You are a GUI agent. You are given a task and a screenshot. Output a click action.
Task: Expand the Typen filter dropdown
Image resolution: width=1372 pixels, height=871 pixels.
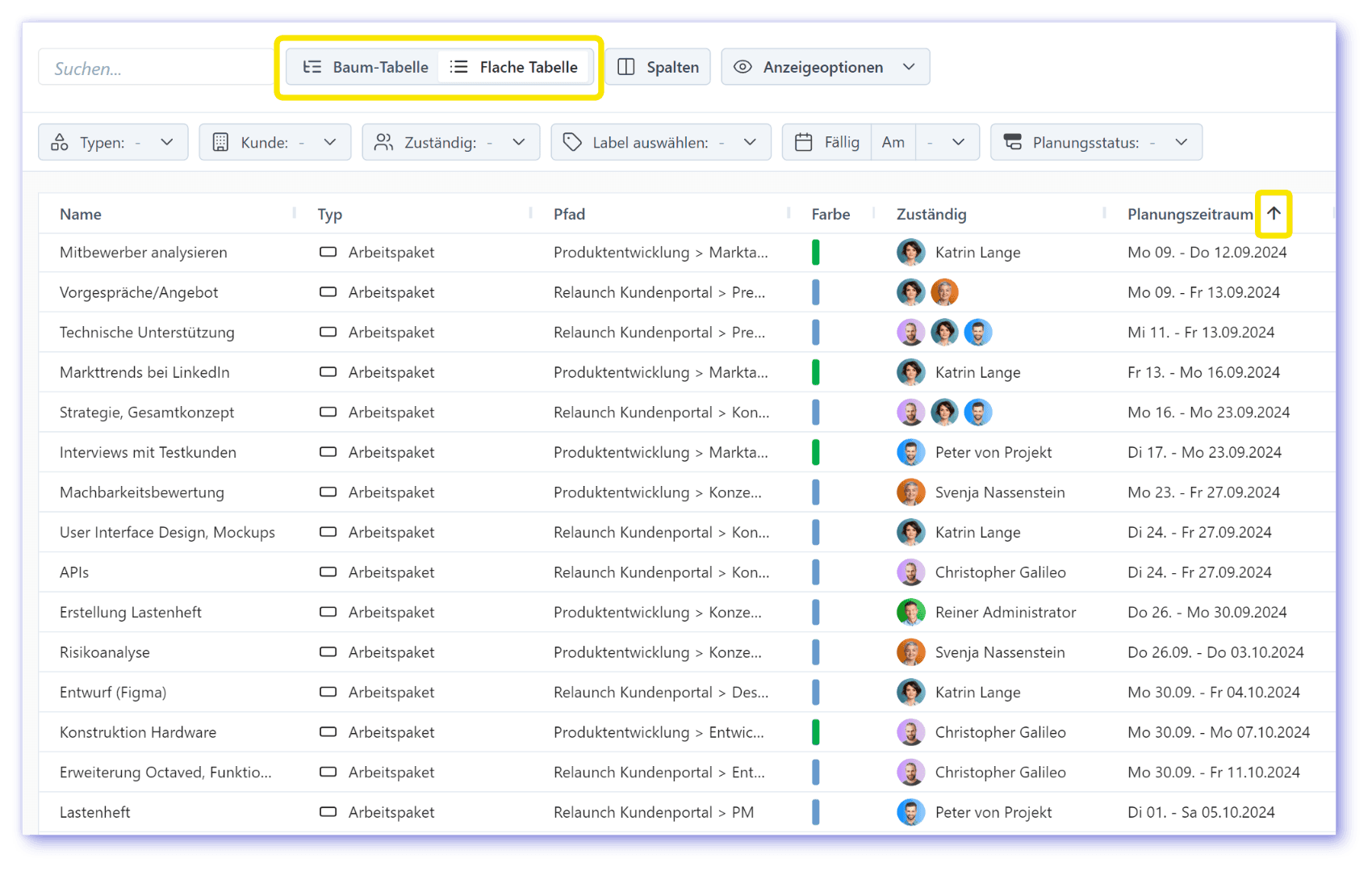click(113, 143)
